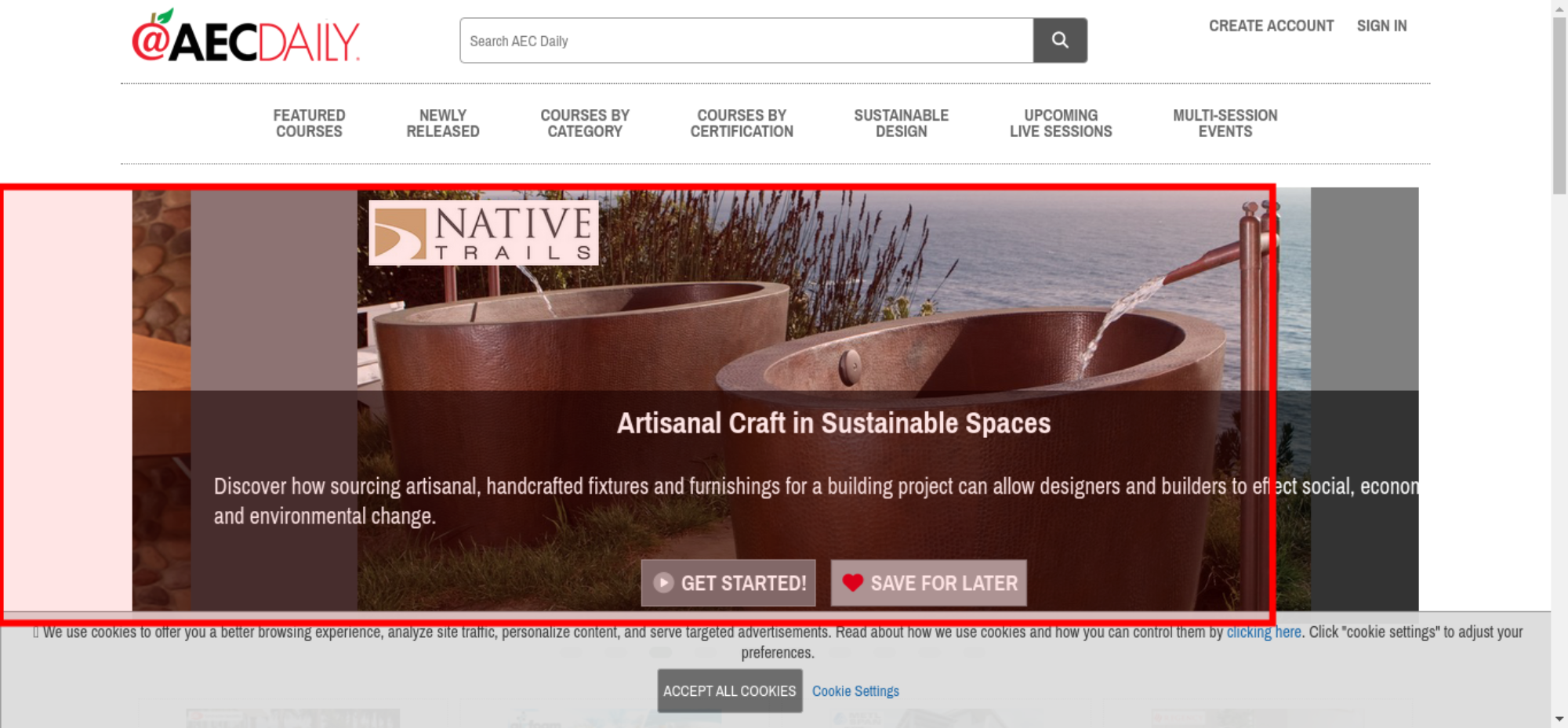
Task: Click the Native Trails logo
Action: point(484,233)
